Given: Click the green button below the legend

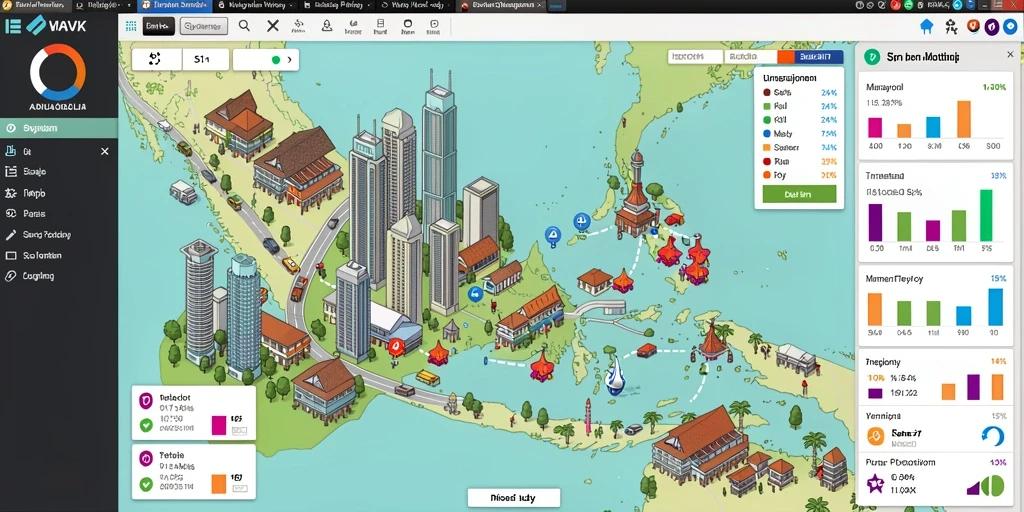Looking at the screenshot, I should coord(799,194).
